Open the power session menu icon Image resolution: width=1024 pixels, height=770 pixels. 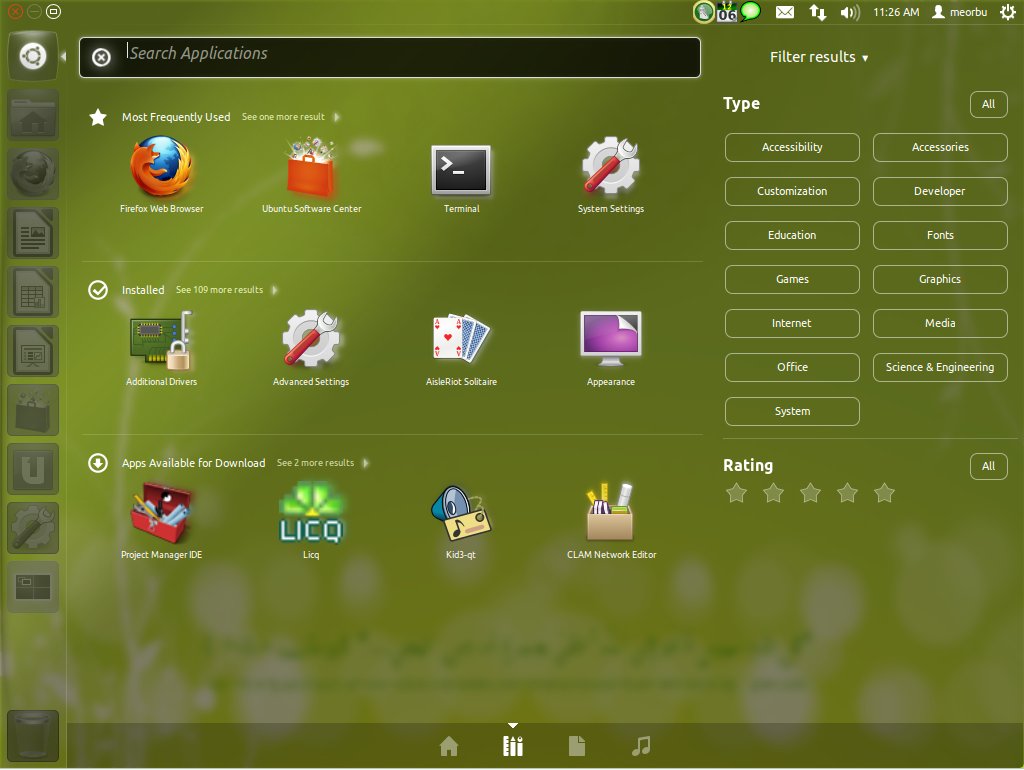1008,12
